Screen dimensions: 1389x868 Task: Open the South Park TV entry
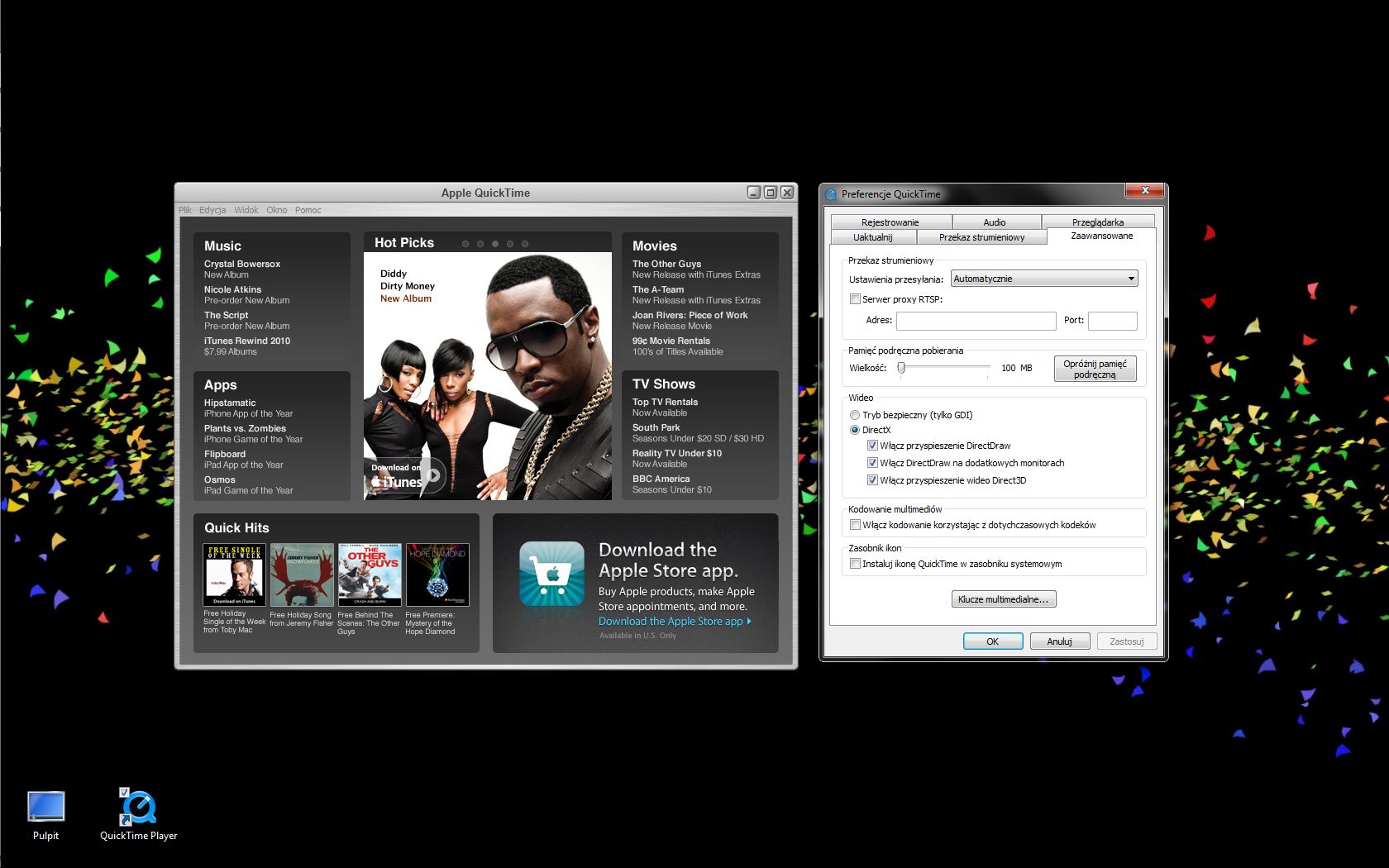(x=698, y=433)
